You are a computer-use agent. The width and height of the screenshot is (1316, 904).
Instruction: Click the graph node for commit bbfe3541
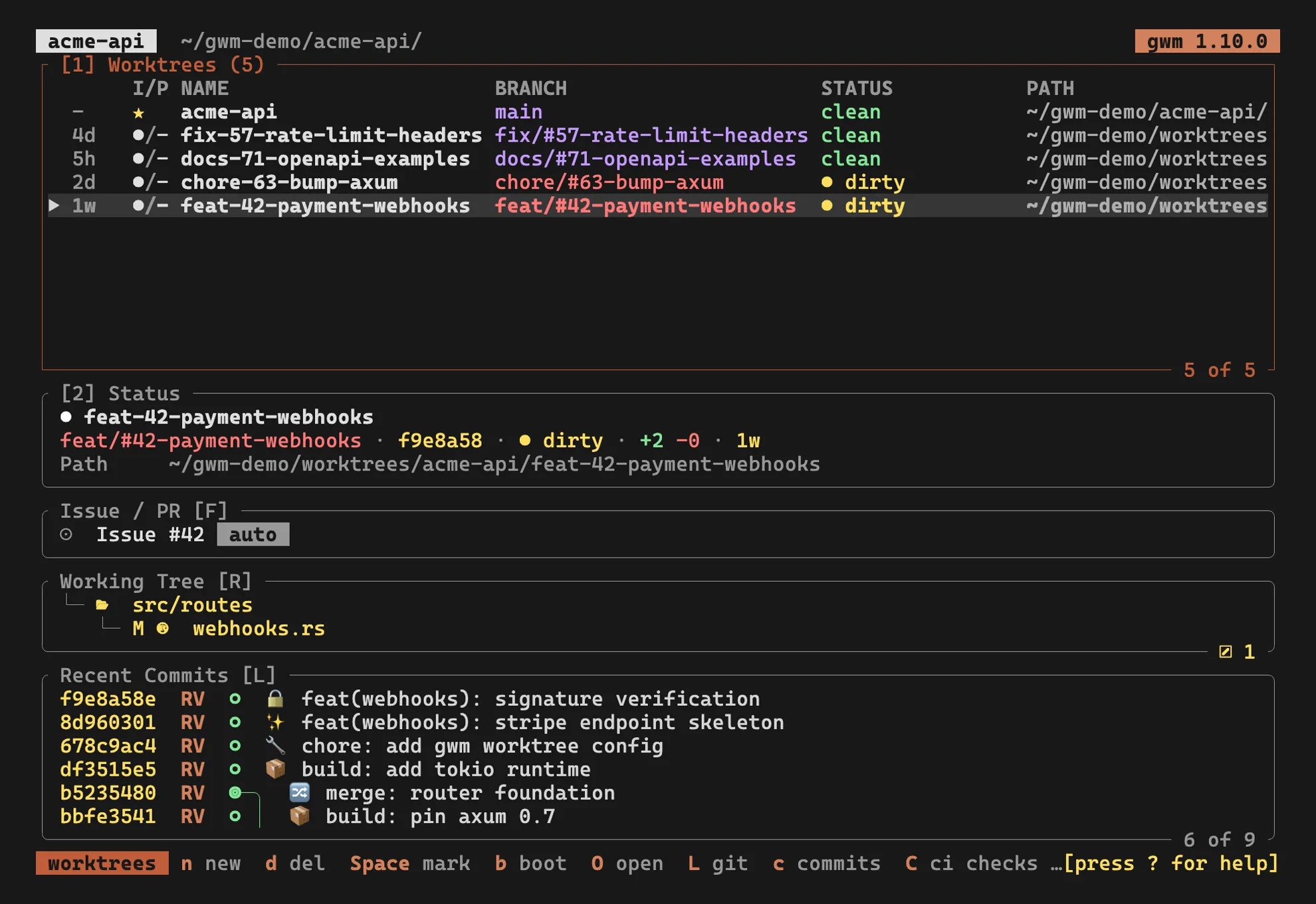pyautogui.click(x=235, y=816)
